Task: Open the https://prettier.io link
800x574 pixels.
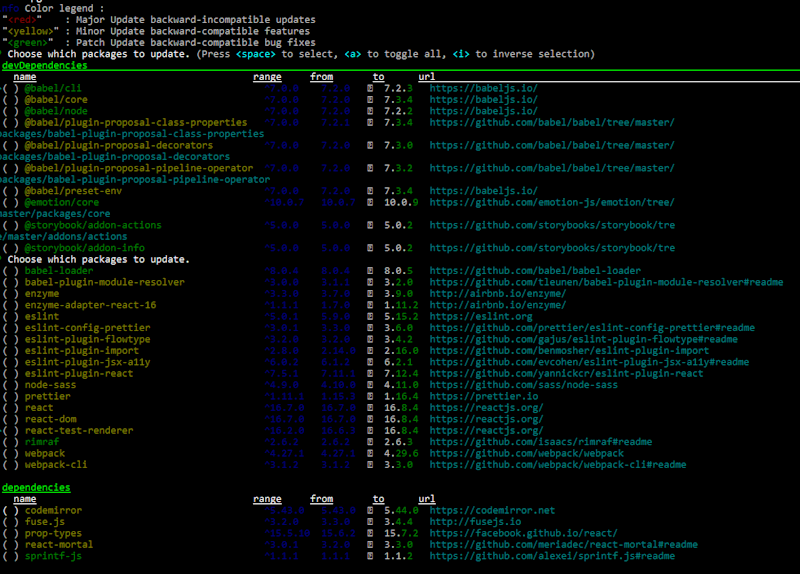Action: click(483, 396)
